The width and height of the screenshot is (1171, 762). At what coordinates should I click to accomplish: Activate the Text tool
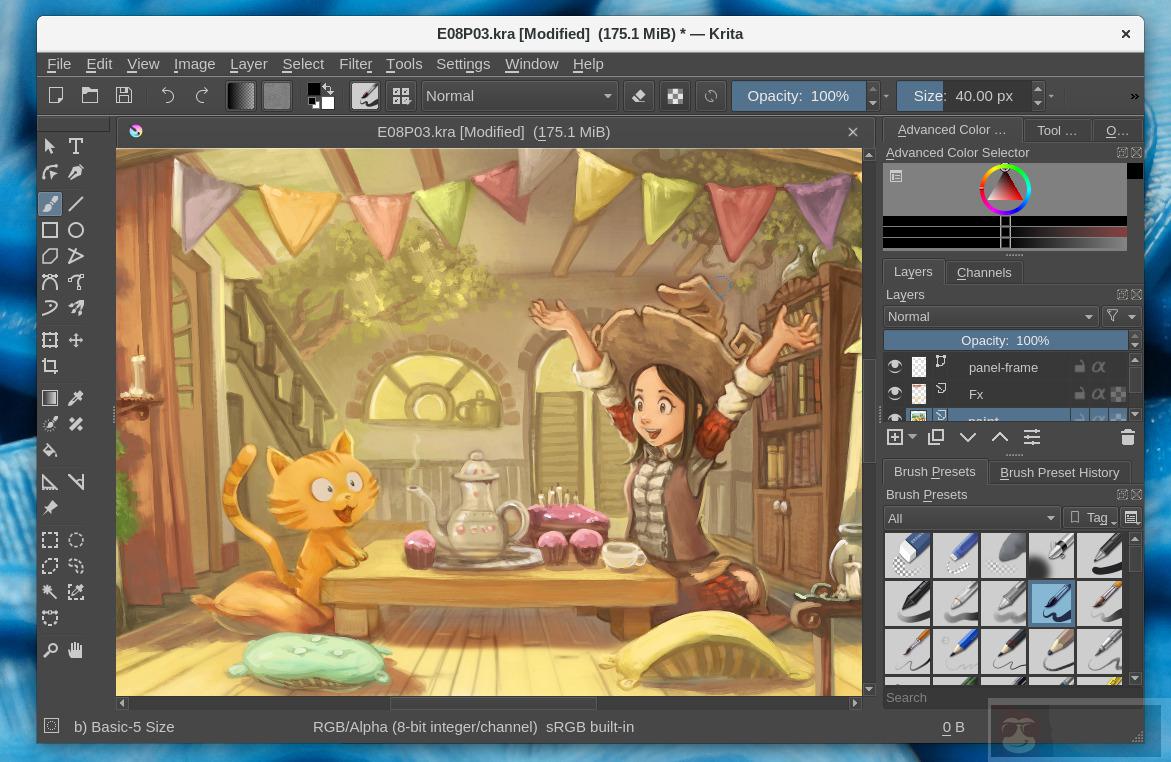[x=76, y=146]
